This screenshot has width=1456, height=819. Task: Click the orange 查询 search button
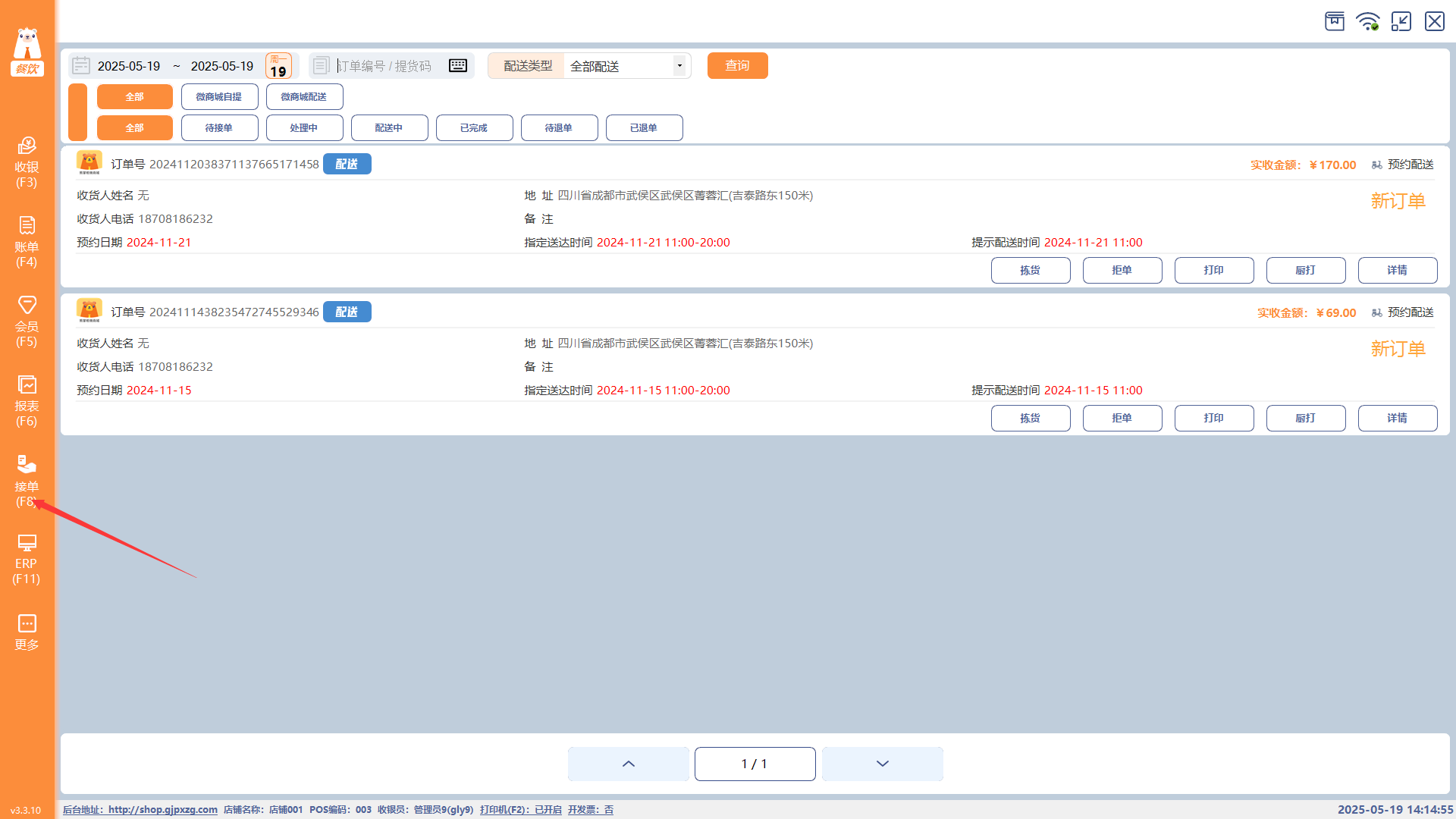click(737, 66)
